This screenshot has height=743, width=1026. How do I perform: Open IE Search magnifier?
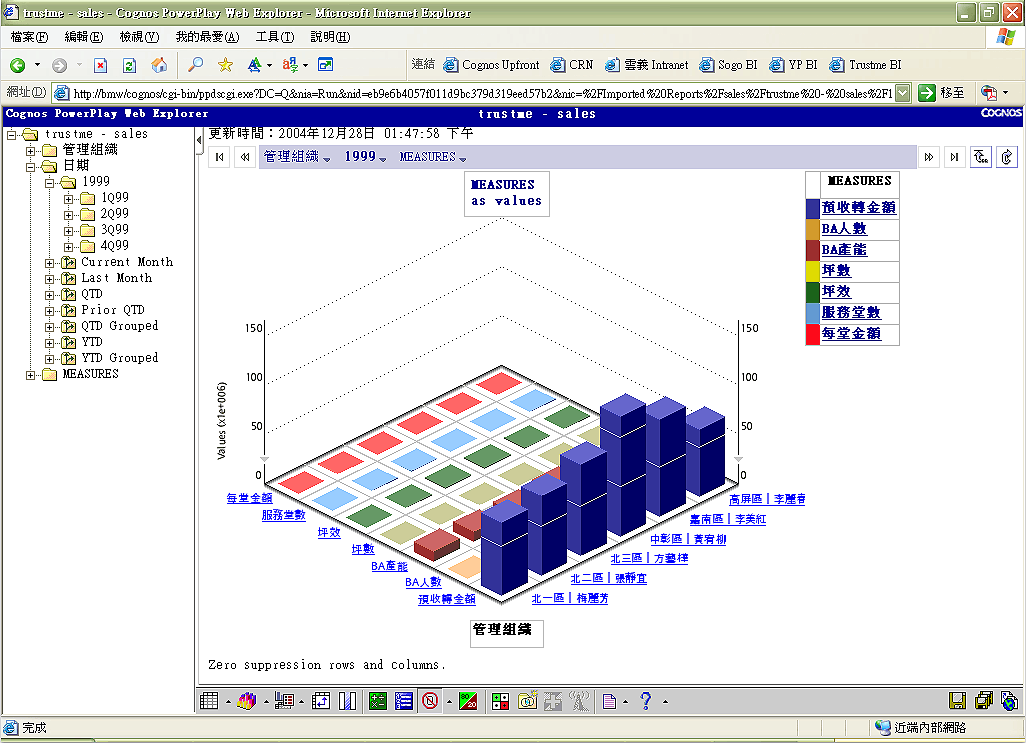(x=195, y=65)
